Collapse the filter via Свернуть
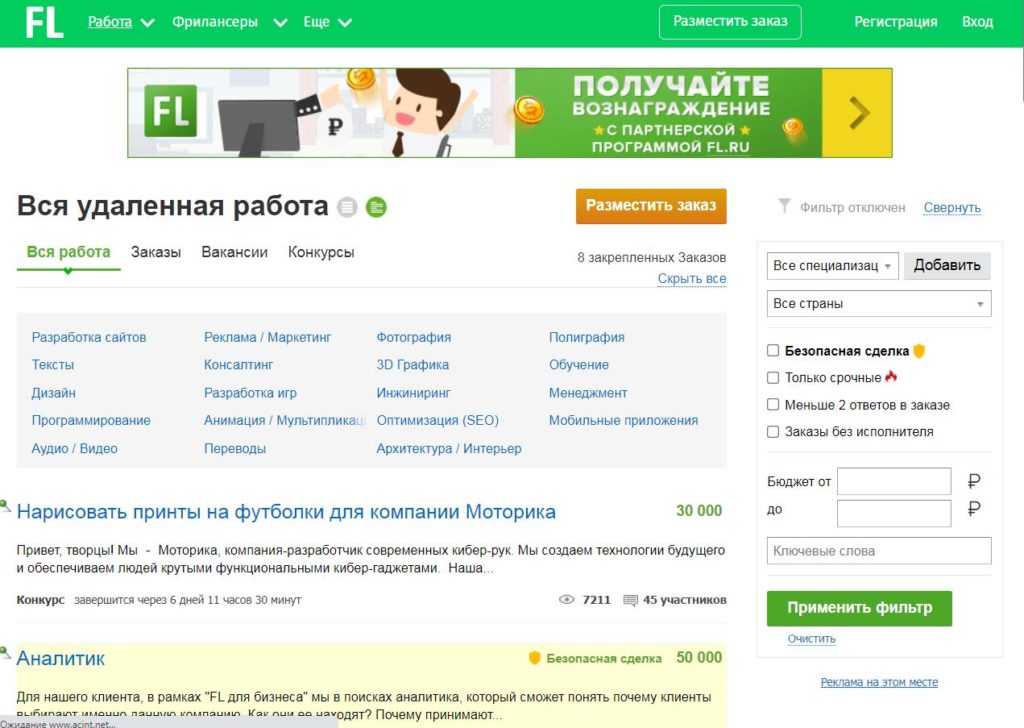 pyautogui.click(x=952, y=208)
